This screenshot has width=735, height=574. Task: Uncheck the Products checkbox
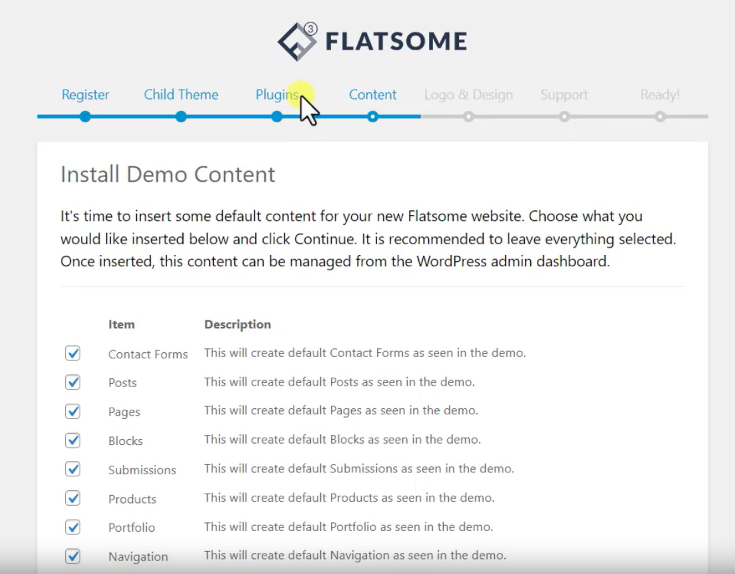73,498
